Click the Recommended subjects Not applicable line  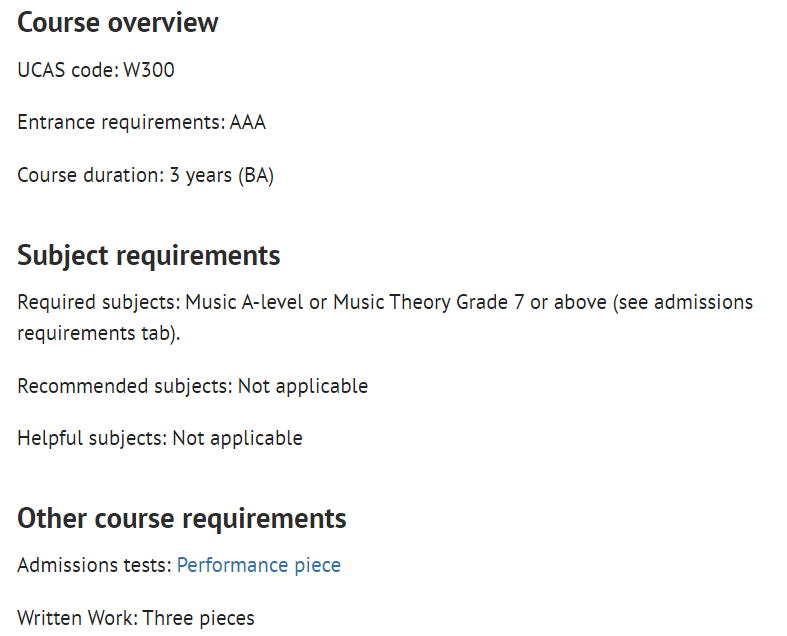click(193, 387)
